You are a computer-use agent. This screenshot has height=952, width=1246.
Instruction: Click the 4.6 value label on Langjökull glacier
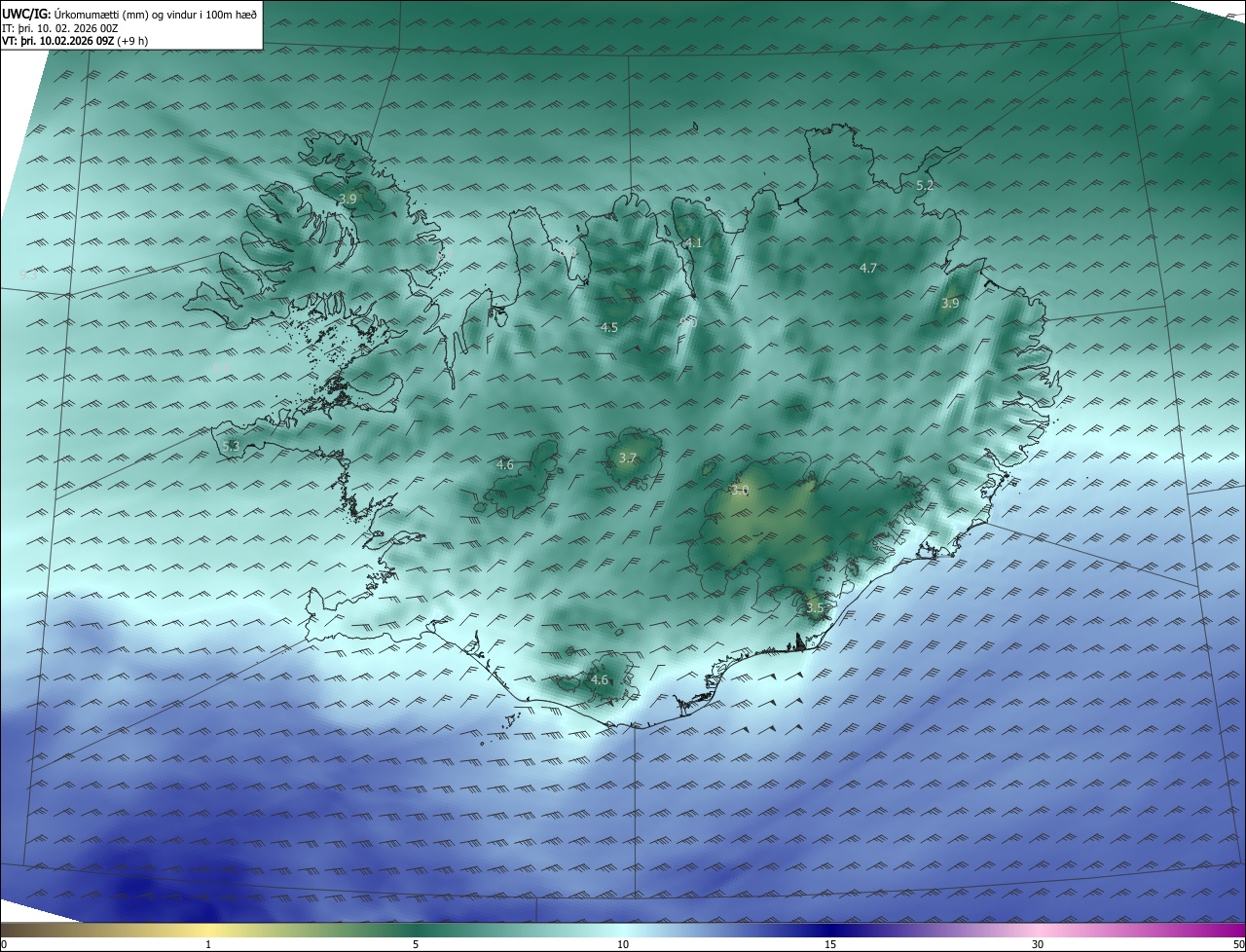tap(504, 465)
